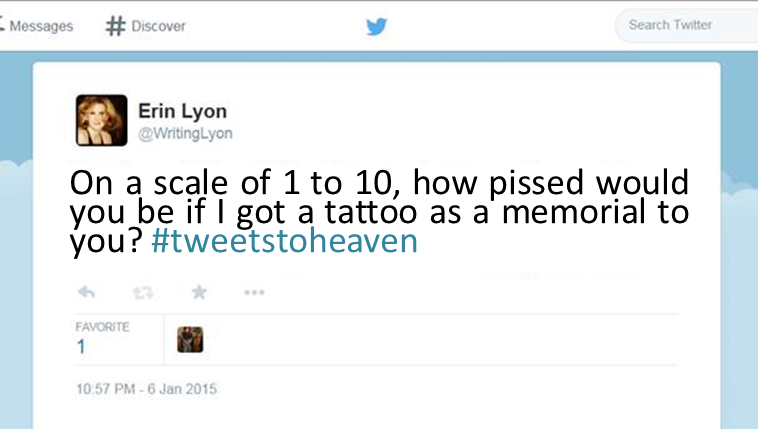
Task: Open the three-dots more options menu
Action: click(254, 292)
